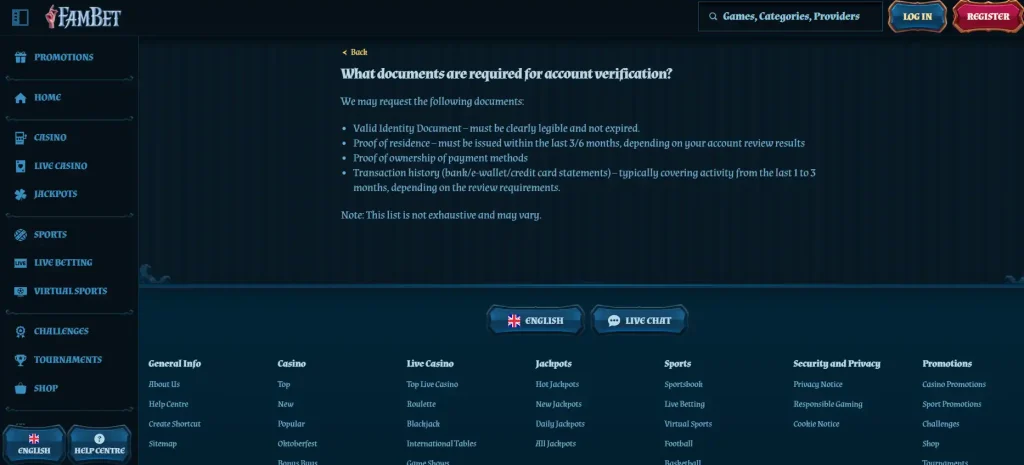Screen dimensions: 1024x465
Task: Click the Live Betting live icon
Action: [20, 263]
